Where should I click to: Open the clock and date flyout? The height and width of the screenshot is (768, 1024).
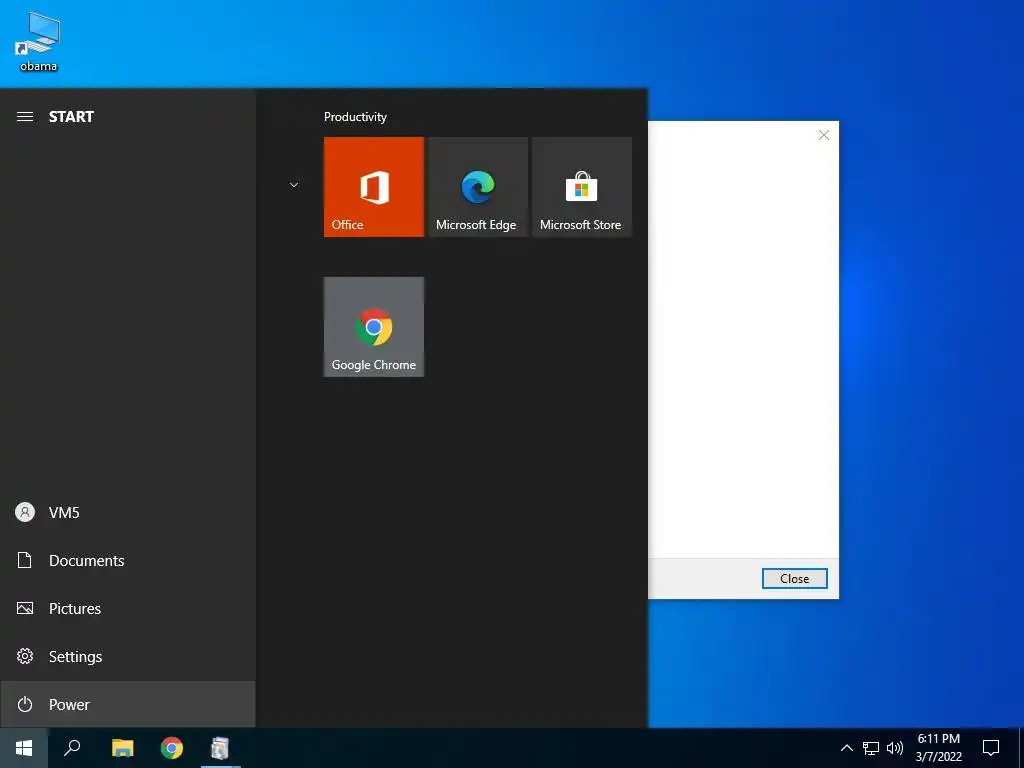click(x=938, y=748)
